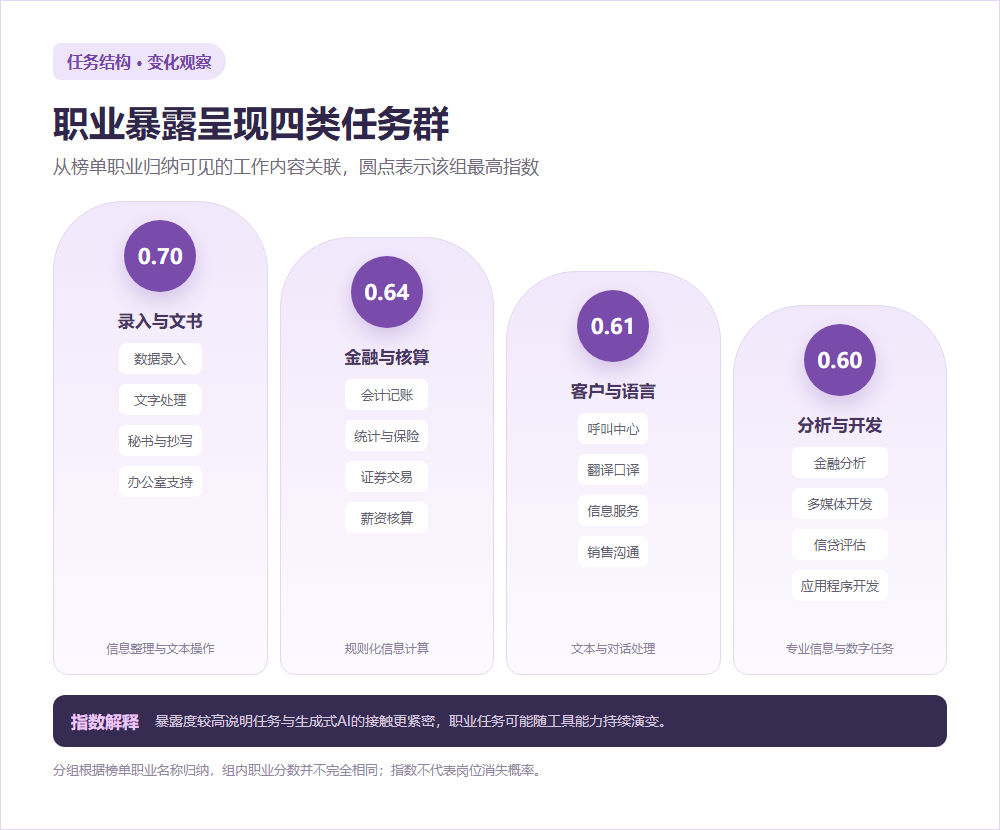Click the 指数解释 label in dark bar
This screenshot has width=1000, height=830.
point(105,722)
